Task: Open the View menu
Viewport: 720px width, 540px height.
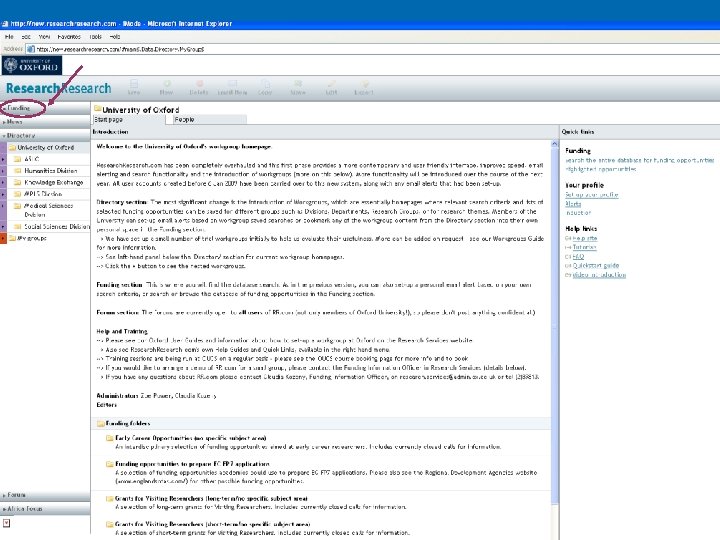Action: point(45,37)
